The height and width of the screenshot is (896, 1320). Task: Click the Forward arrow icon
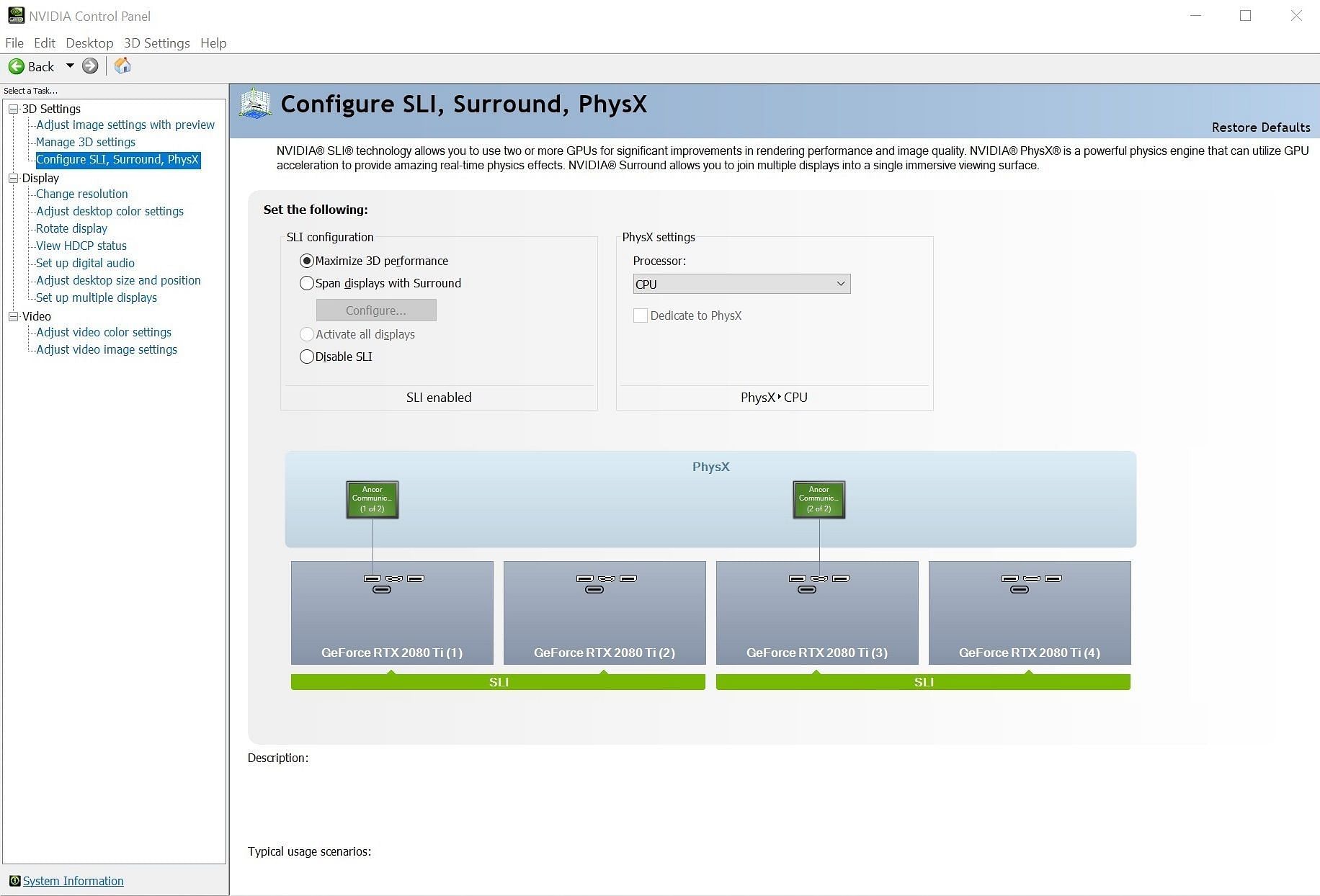point(90,66)
